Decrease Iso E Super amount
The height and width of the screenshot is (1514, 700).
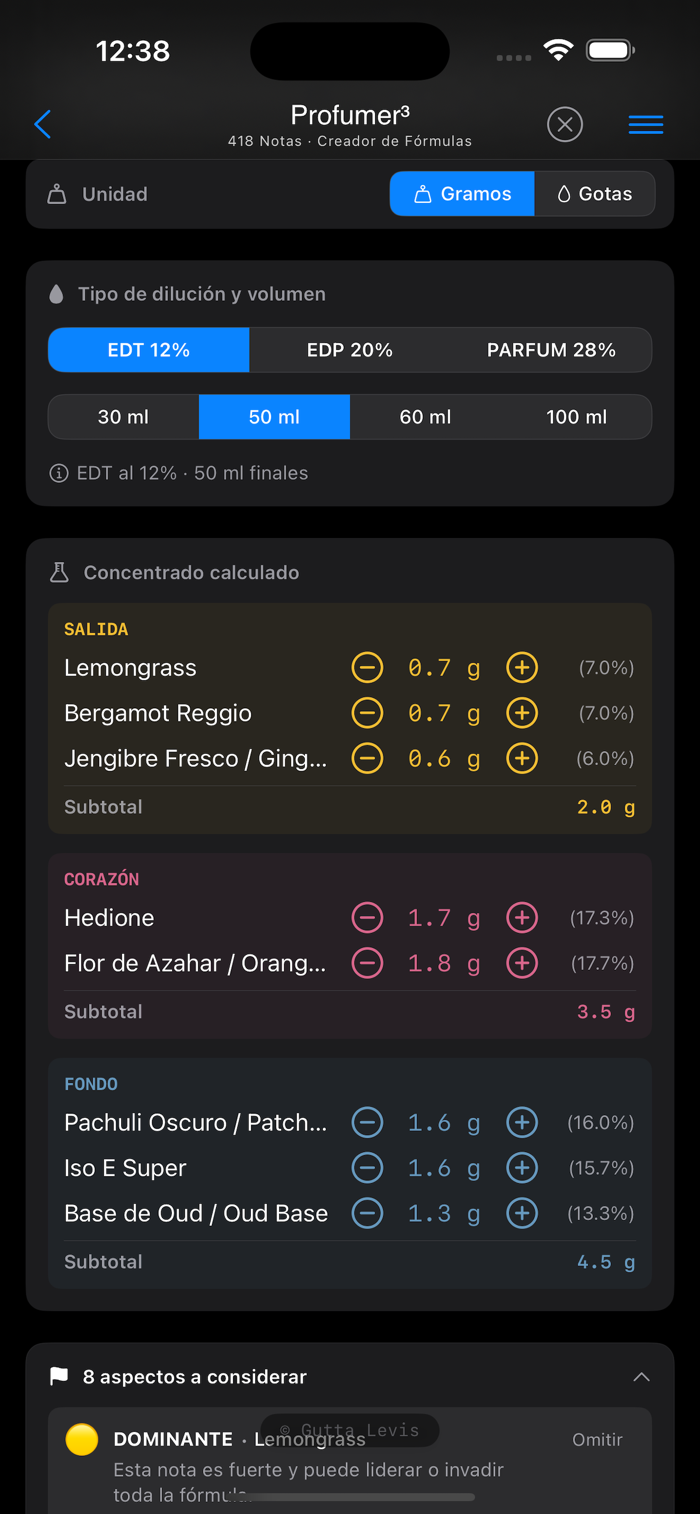pos(367,1168)
